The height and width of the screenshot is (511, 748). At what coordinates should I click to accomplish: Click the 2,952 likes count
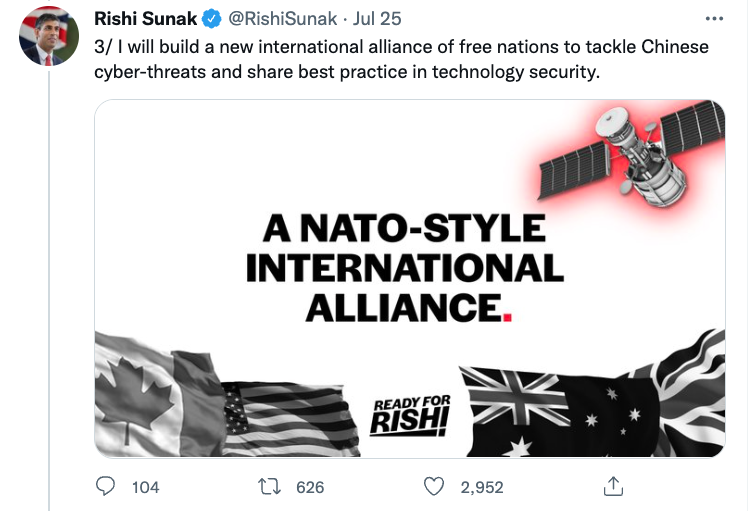(481, 487)
